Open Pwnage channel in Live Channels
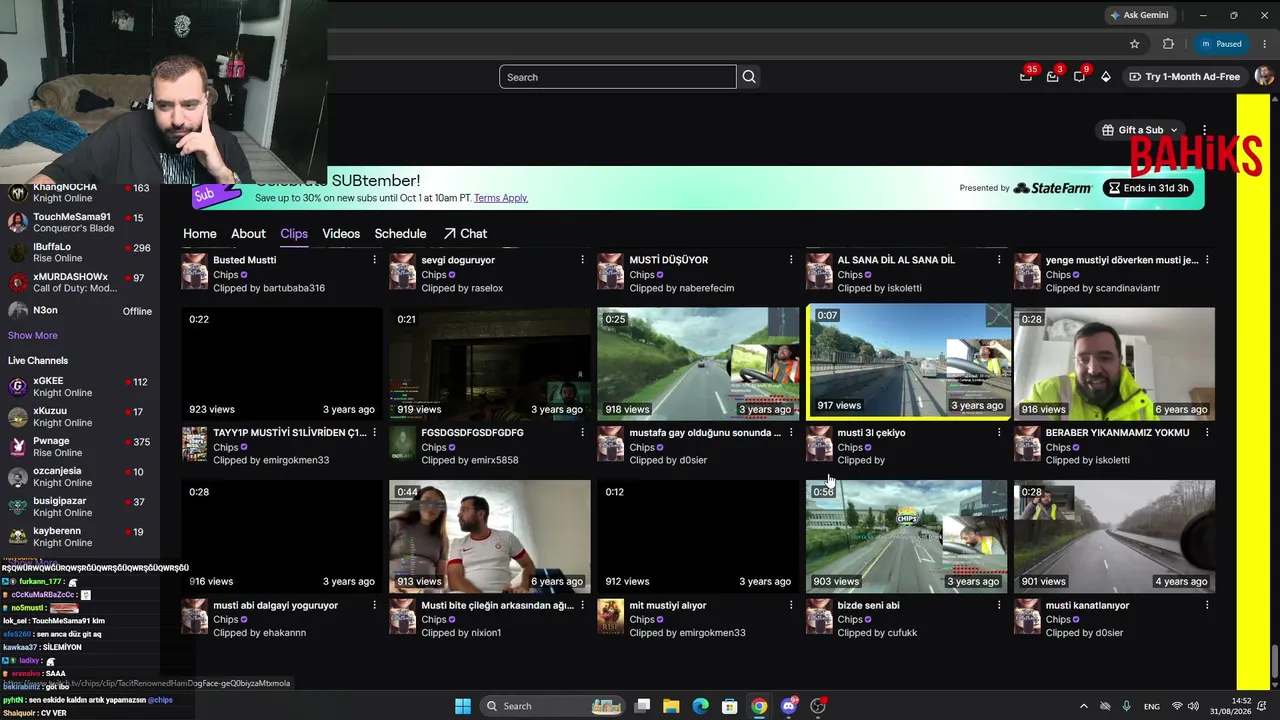1280x720 pixels. [x=80, y=447]
